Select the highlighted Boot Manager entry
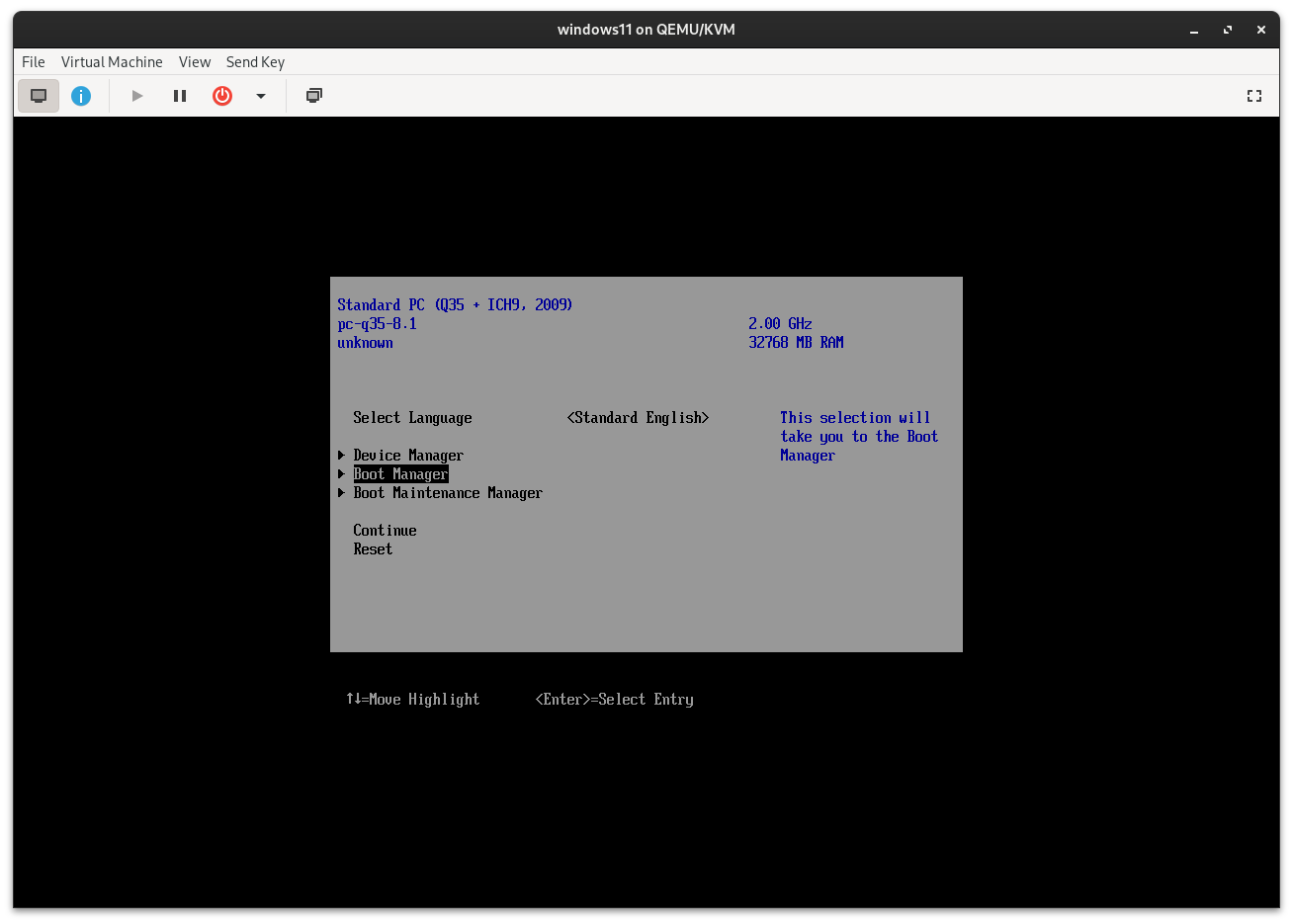 tap(400, 474)
